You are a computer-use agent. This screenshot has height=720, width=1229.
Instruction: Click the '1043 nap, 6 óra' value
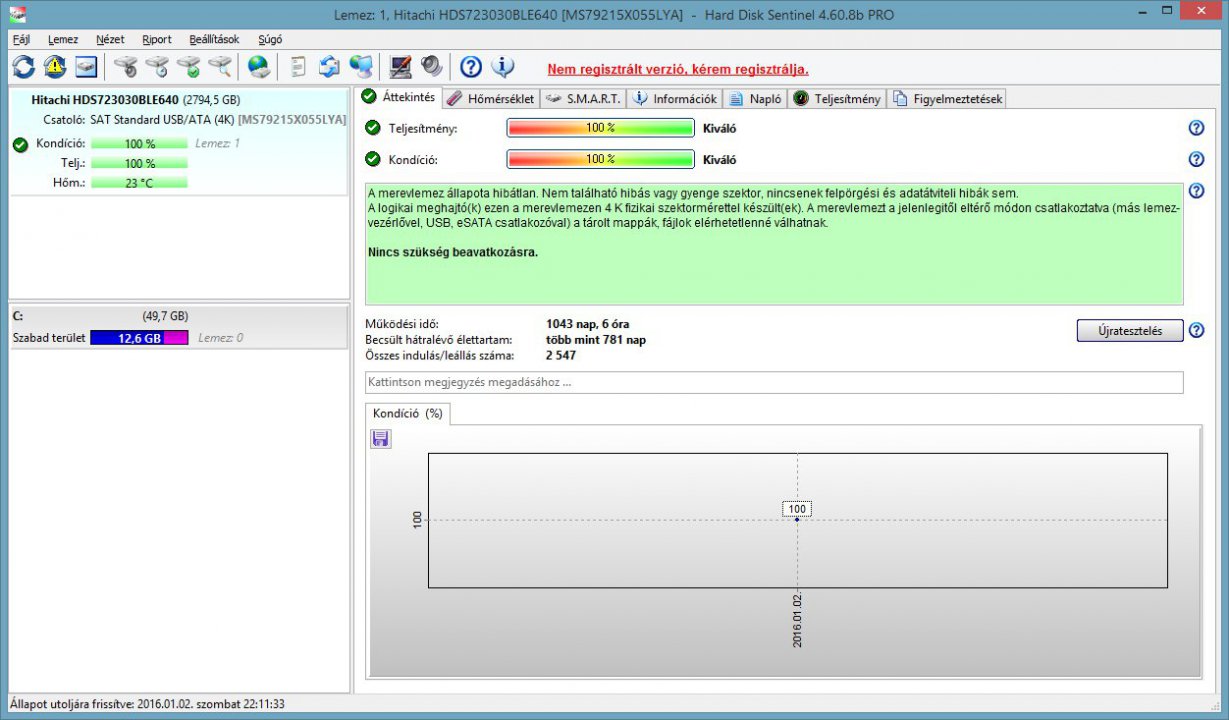pos(588,324)
